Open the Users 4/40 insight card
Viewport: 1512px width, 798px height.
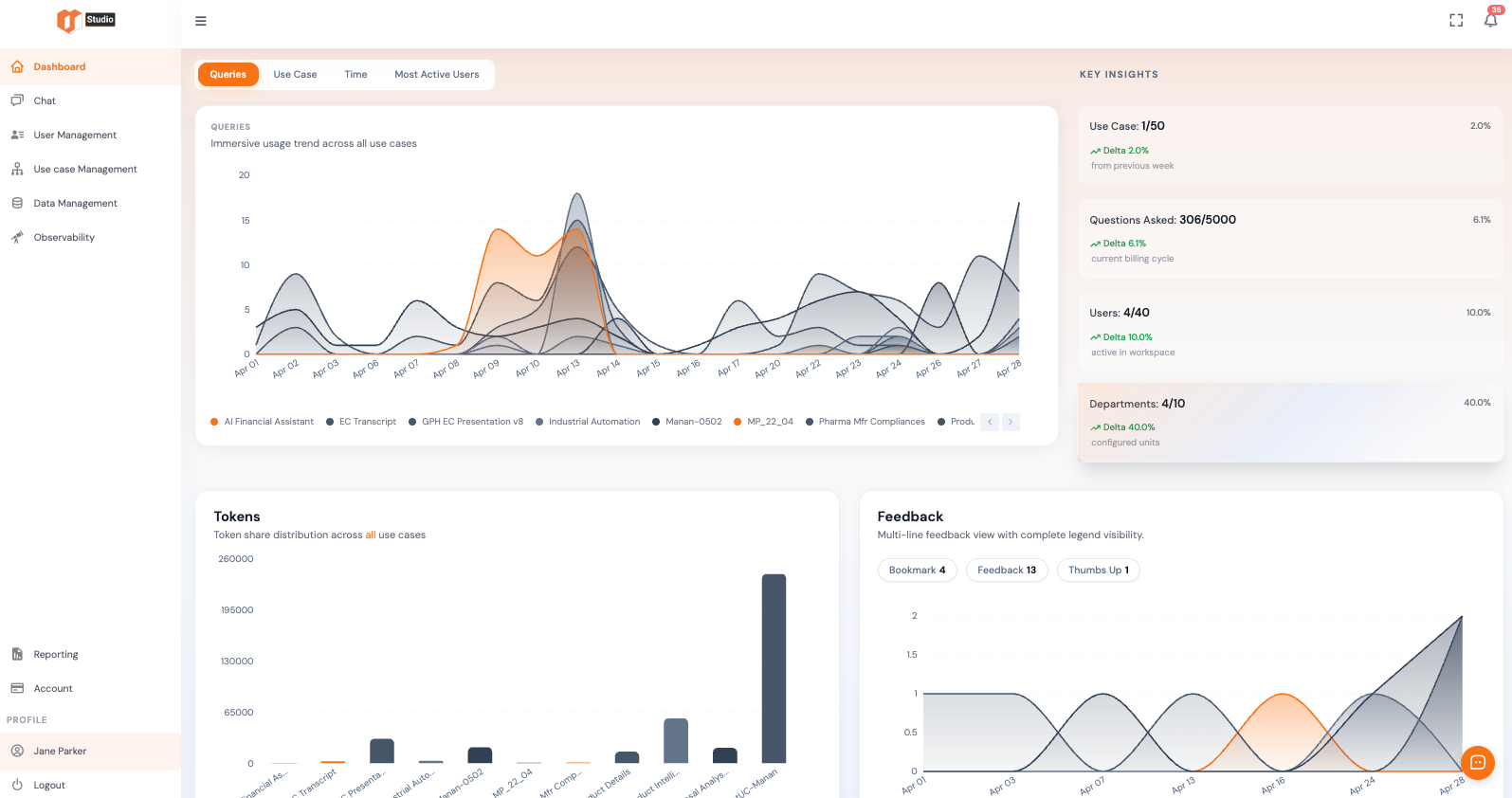coord(1290,331)
